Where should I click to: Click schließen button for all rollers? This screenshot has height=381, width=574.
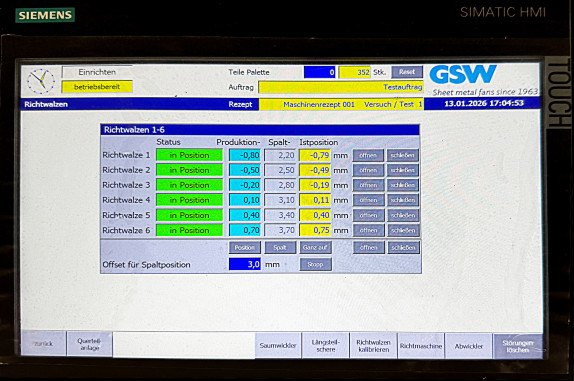pyautogui.click(x=403, y=247)
